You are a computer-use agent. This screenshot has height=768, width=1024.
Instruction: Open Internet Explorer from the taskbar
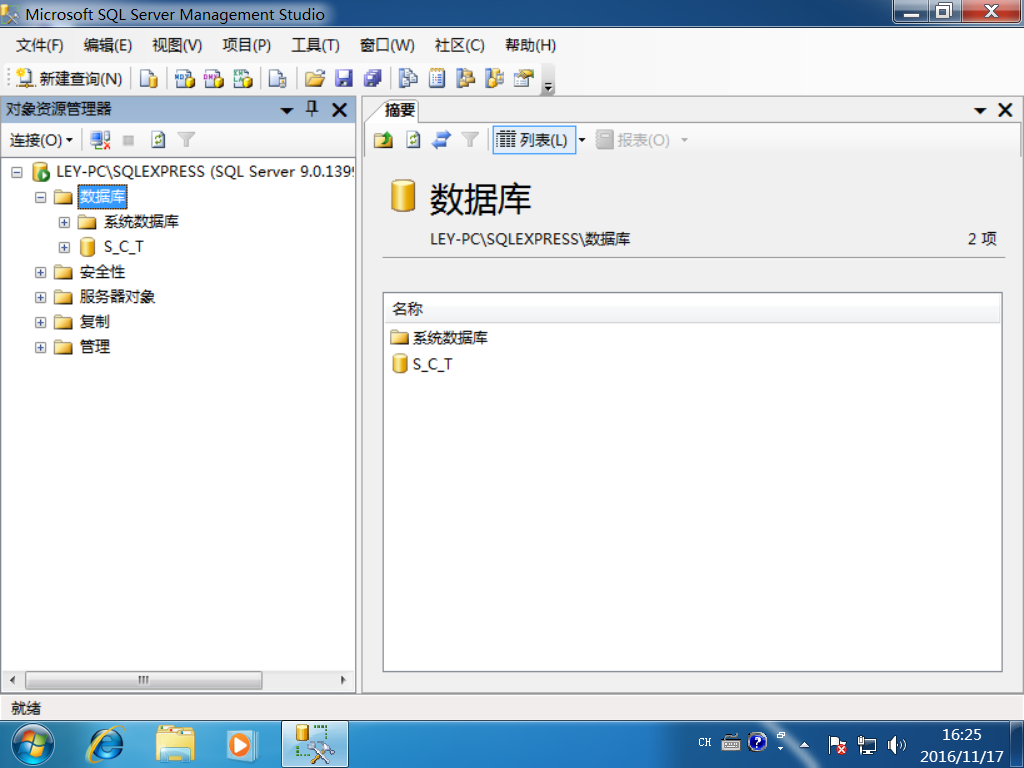click(104, 744)
